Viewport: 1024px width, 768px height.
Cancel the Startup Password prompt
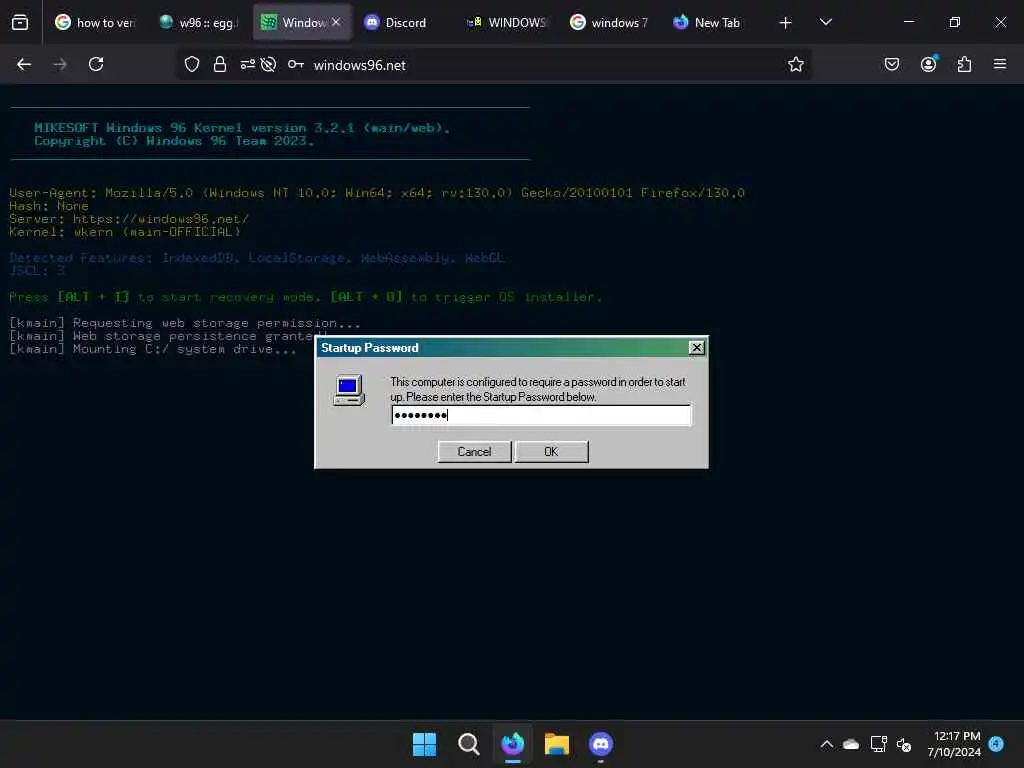[474, 451]
